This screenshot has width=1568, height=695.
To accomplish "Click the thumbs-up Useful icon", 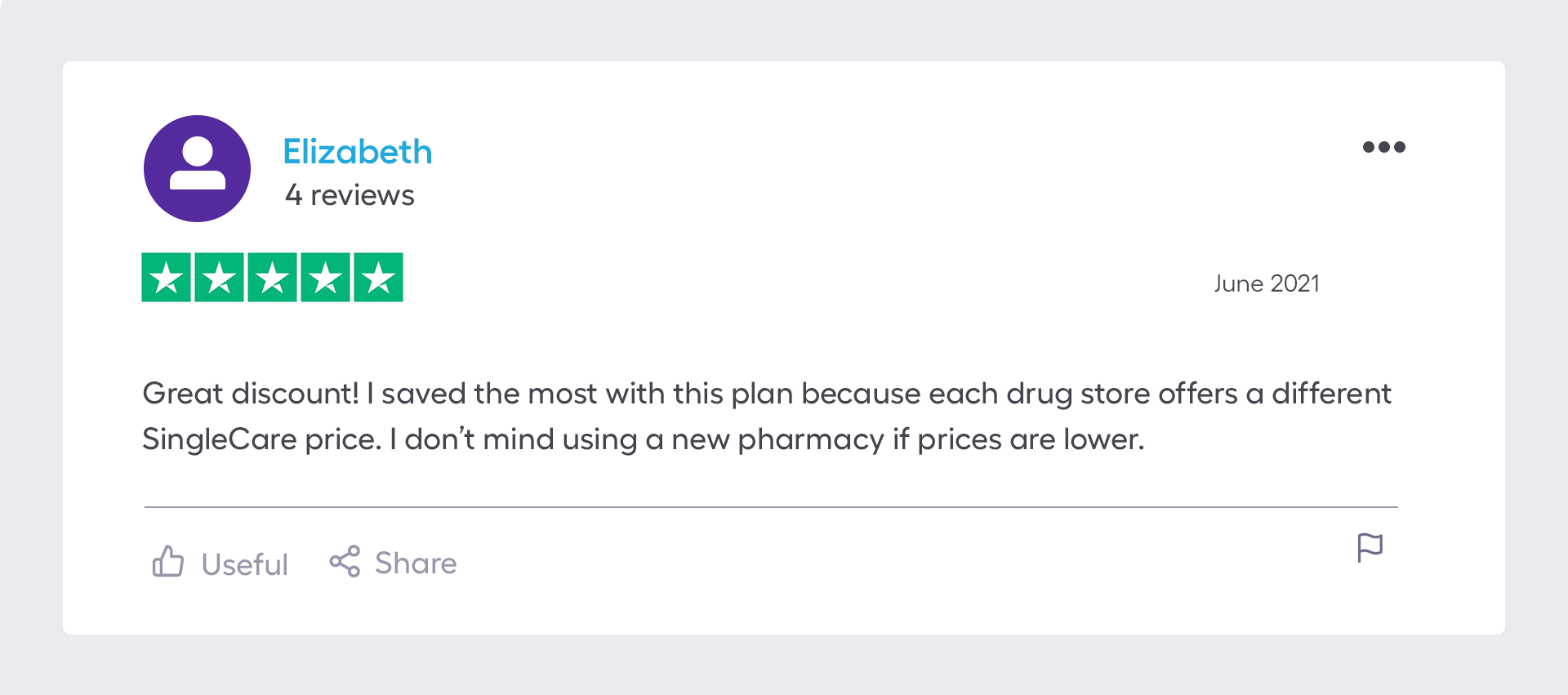I will click(169, 562).
